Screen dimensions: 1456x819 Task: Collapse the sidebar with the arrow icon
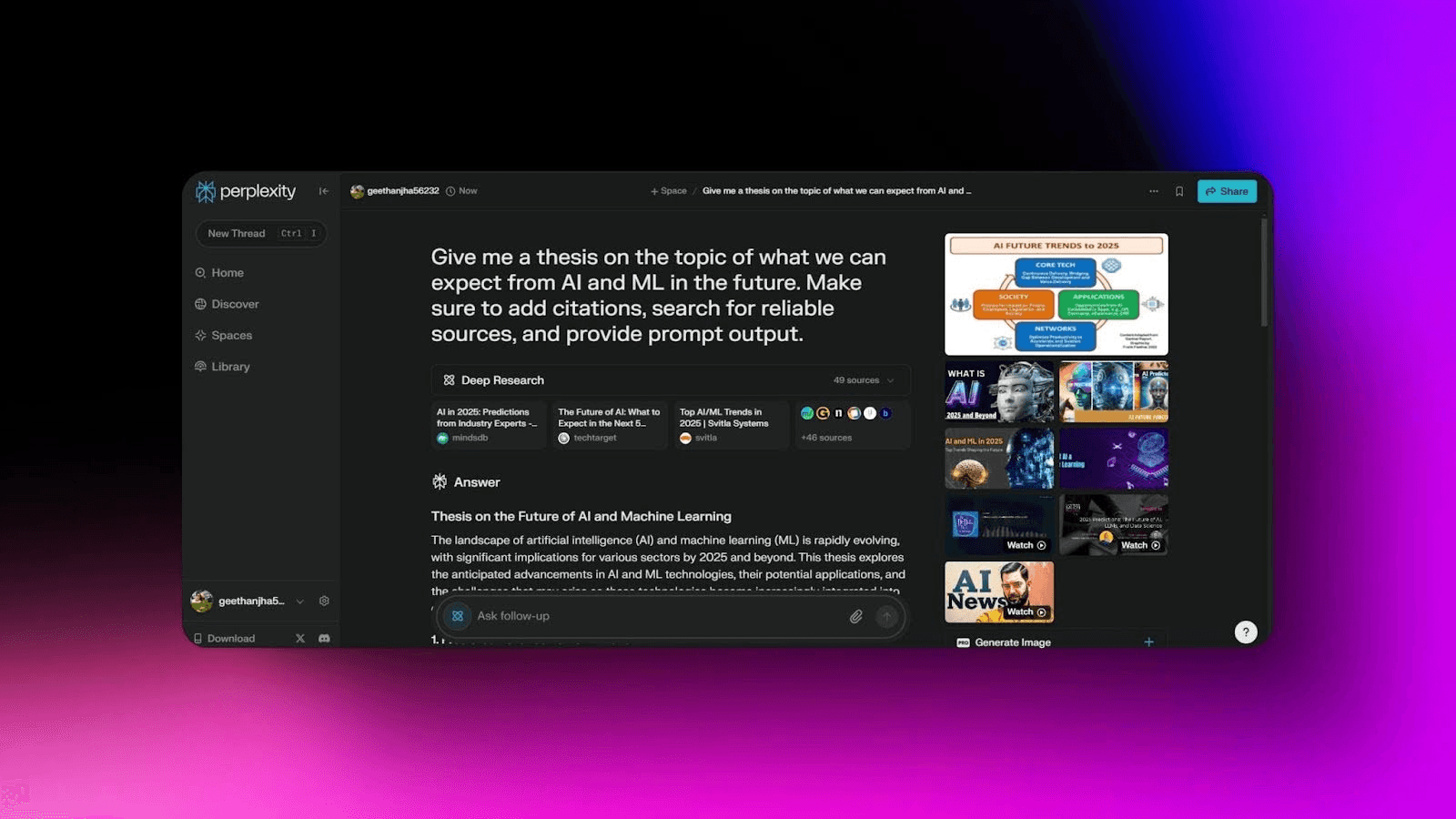[x=323, y=191]
